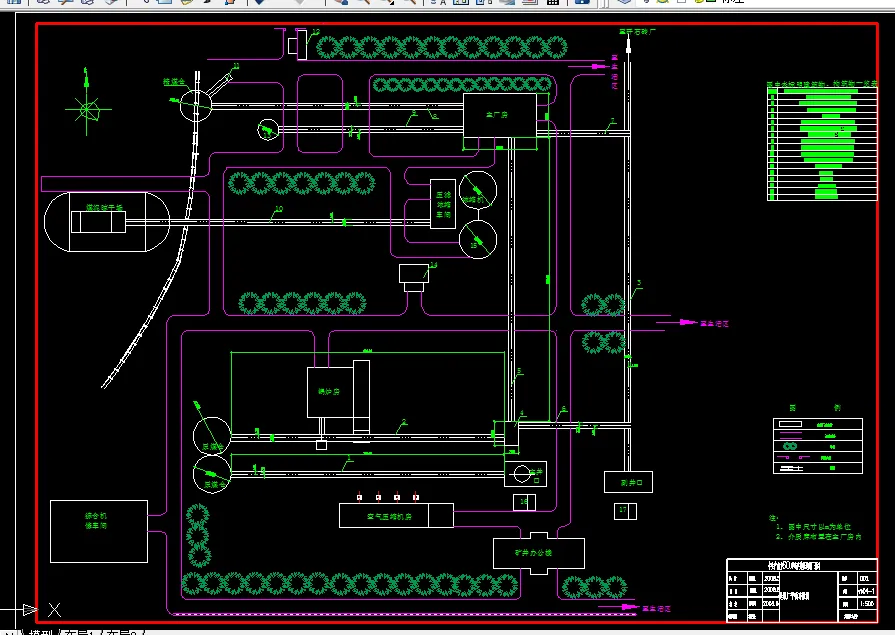Click the 主井口 shaft label

click(x=535, y=476)
